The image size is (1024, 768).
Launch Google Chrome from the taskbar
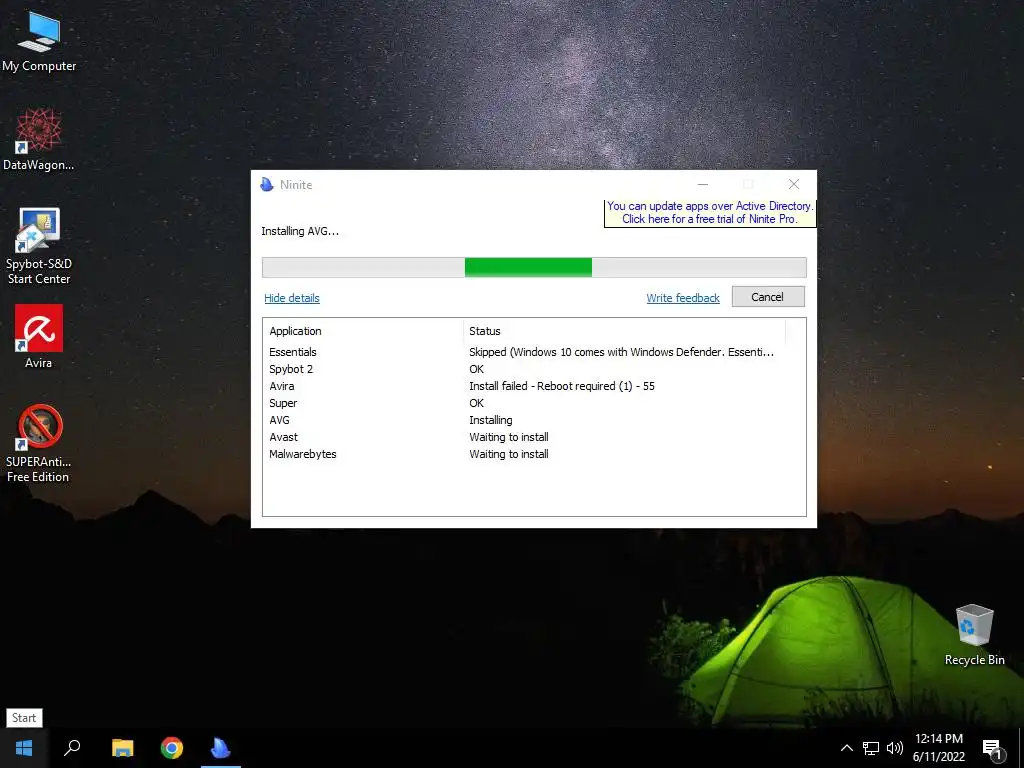tap(172, 748)
